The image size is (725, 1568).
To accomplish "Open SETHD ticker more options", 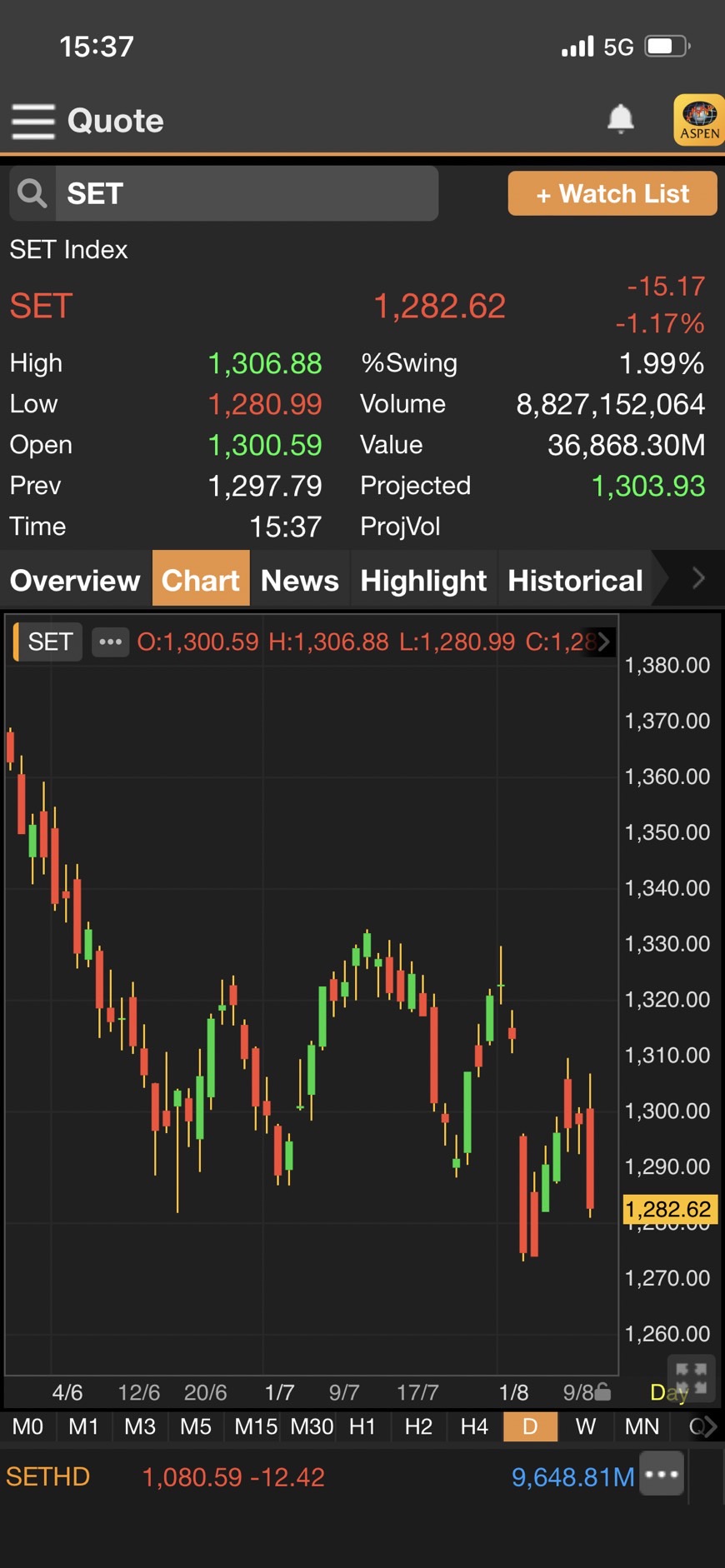I will coord(662,1474).
